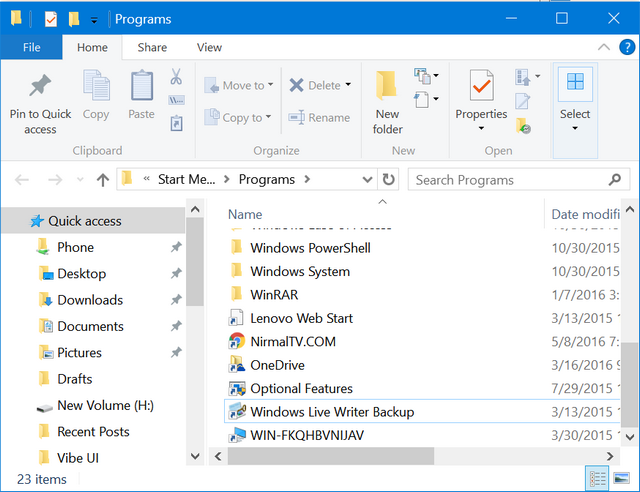Select the WinRAR folder
640x492 pixels.
[274, 294]
